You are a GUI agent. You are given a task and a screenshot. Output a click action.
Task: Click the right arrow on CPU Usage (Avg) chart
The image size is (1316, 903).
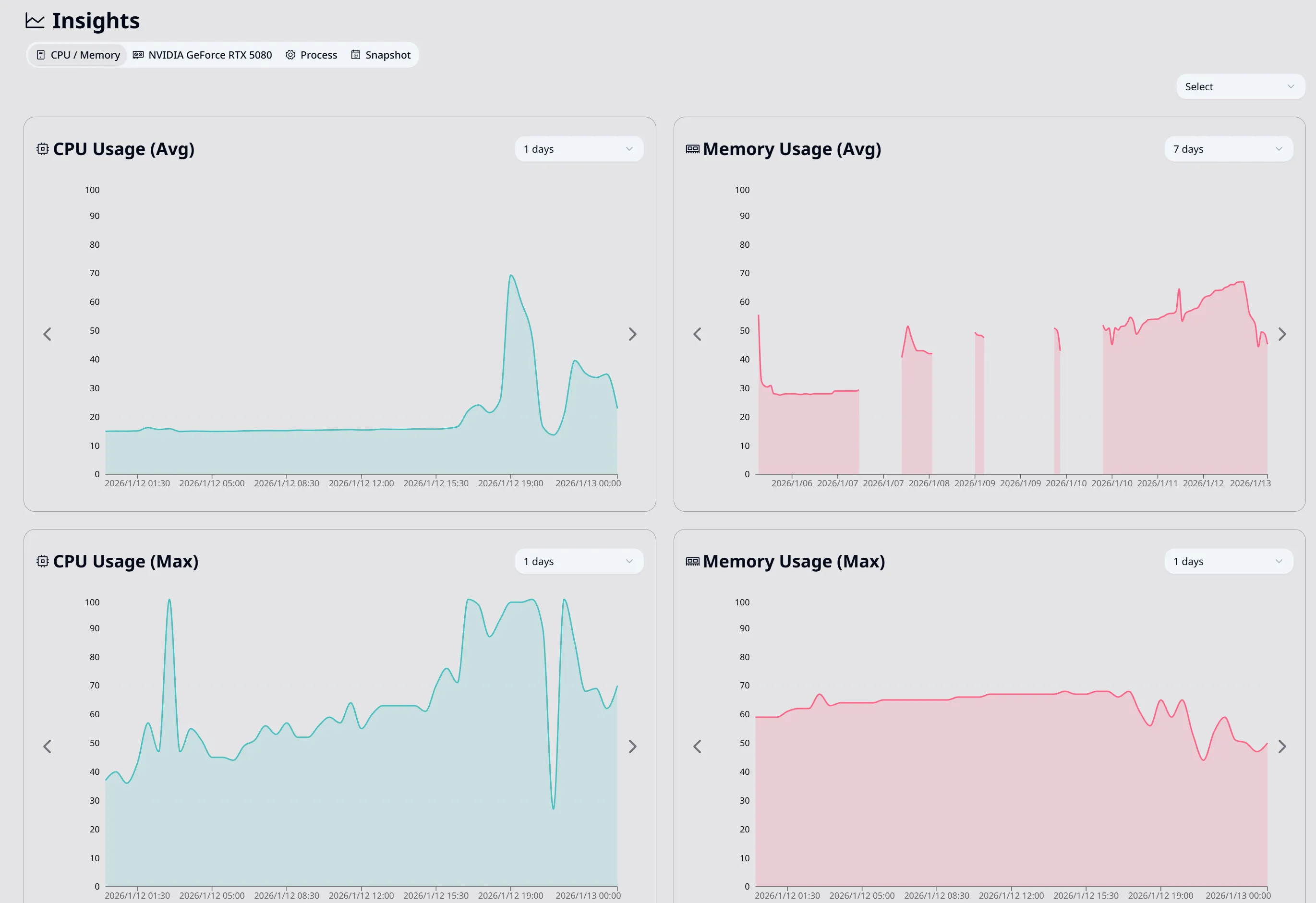(632, 334)
